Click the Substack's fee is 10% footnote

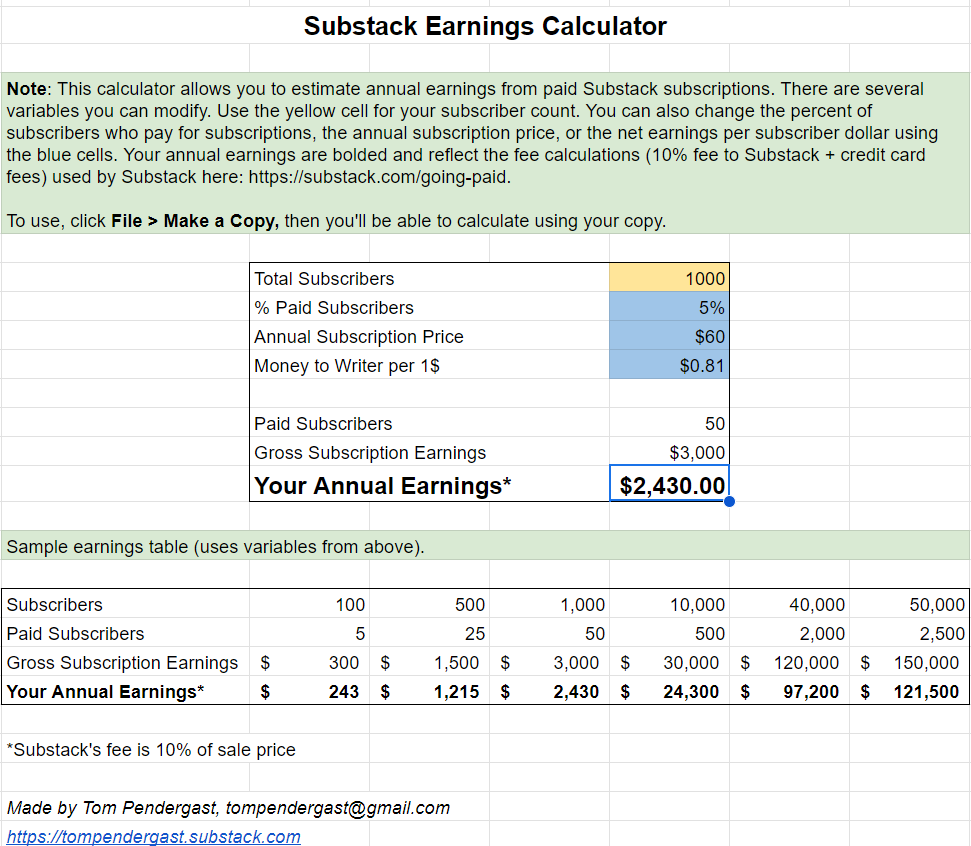pos(151,749)
